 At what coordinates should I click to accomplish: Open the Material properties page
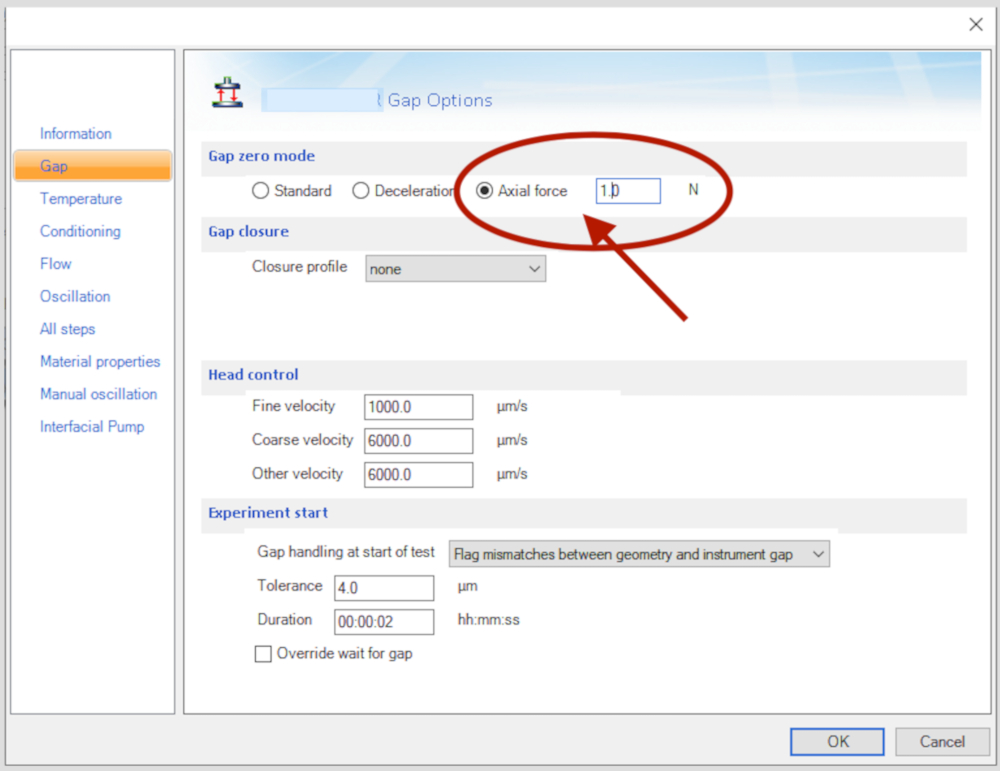(100, 362)
